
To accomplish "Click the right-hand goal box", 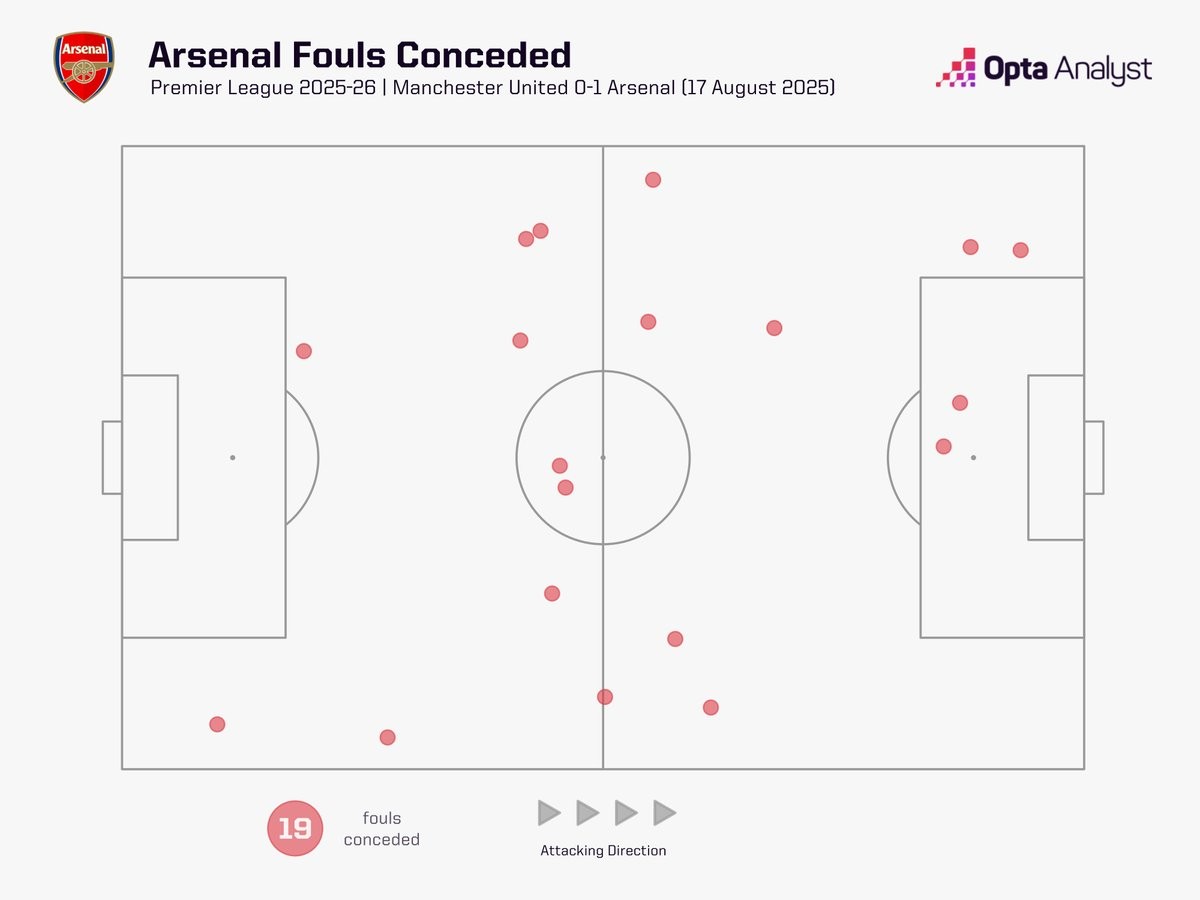I will (x=1056, y=457).
